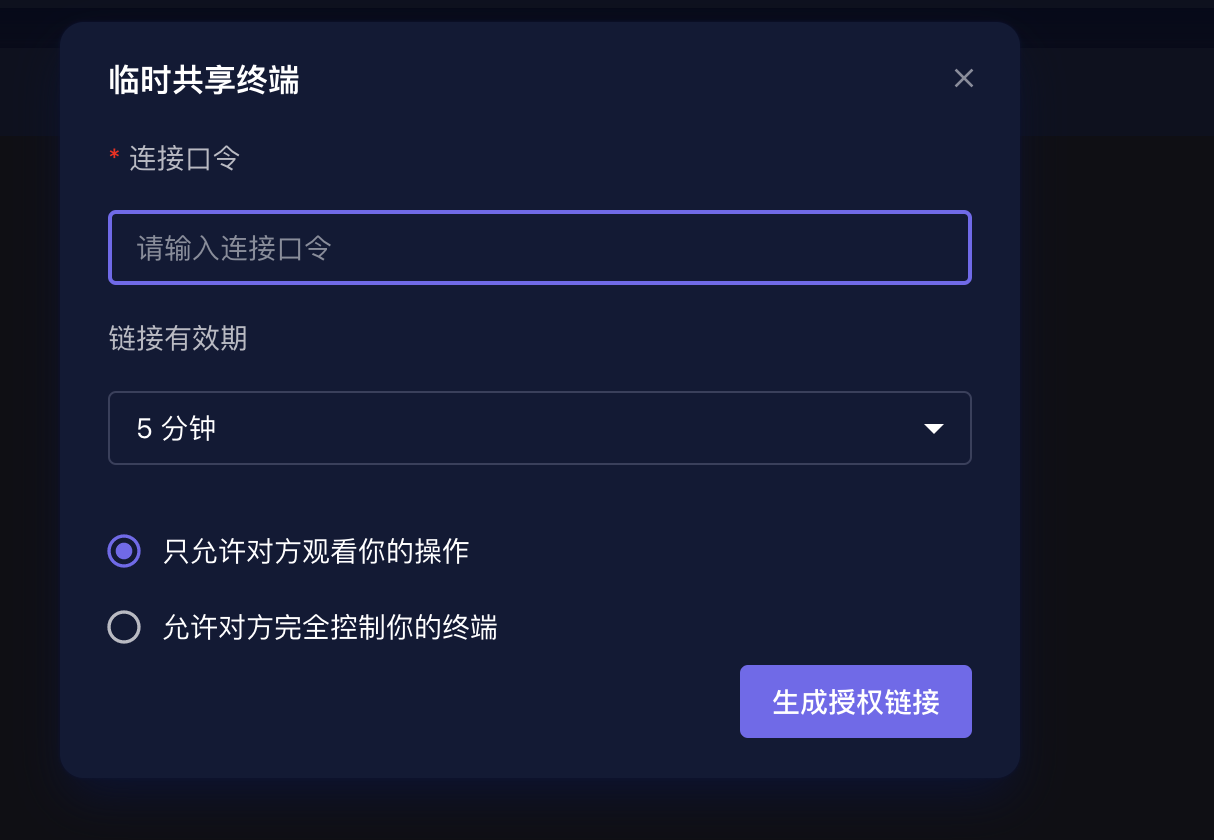The height and width of the screenshot is (840, 1214).
Task: Click the 链接有效期 label
Action: (x=178, y=339)
